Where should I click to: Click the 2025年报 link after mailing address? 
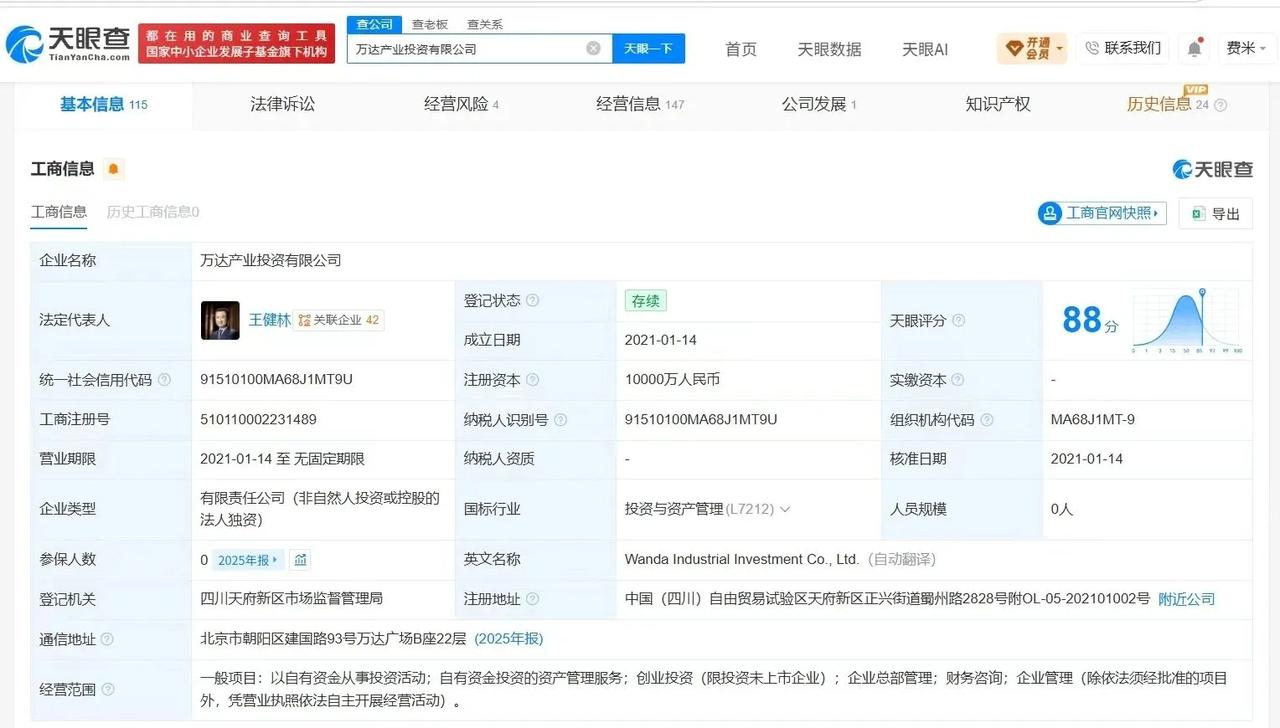coord(509,639)
